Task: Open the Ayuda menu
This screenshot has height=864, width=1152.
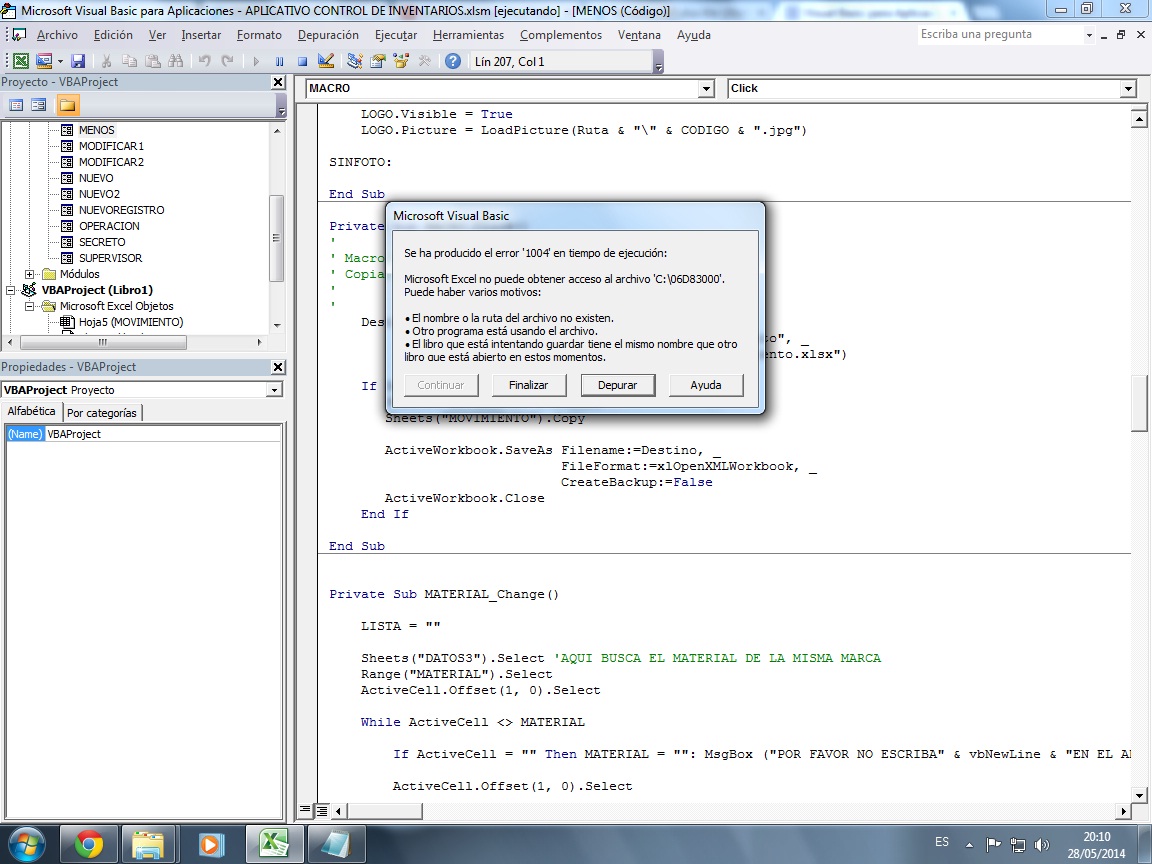Action: (694, 35)
